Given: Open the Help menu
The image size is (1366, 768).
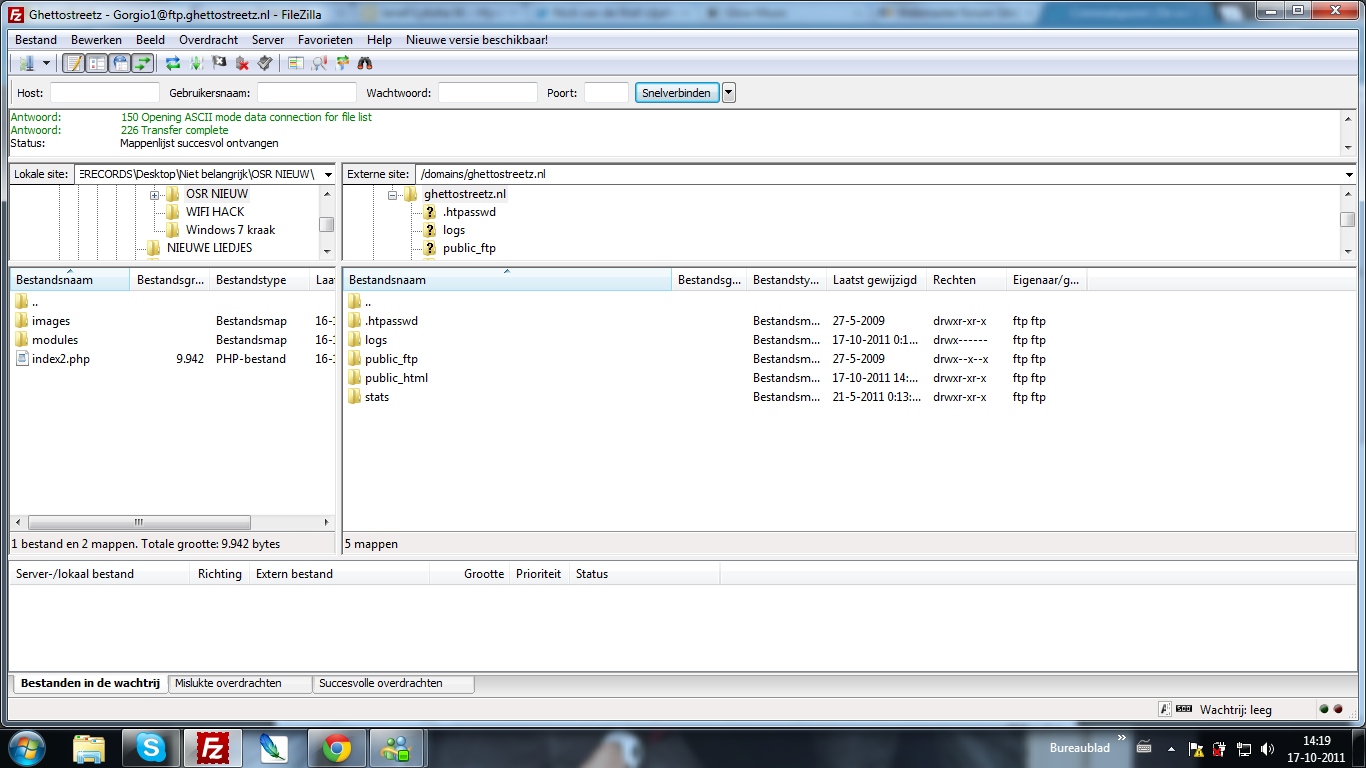Looking at the screenshot, I should coord(379,40).
